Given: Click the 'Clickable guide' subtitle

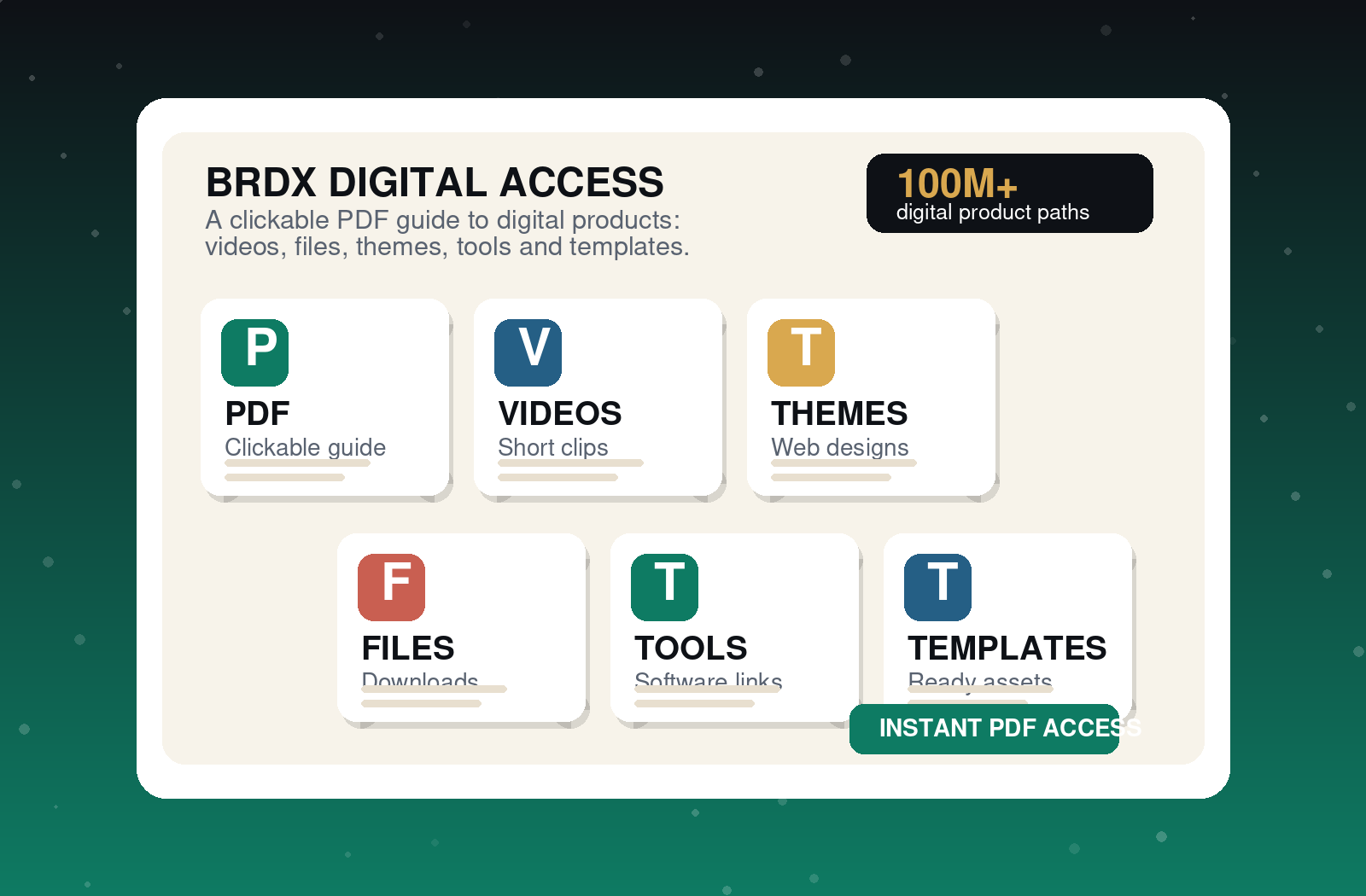Looking at the screenshot, I should [x=306, y=447].
